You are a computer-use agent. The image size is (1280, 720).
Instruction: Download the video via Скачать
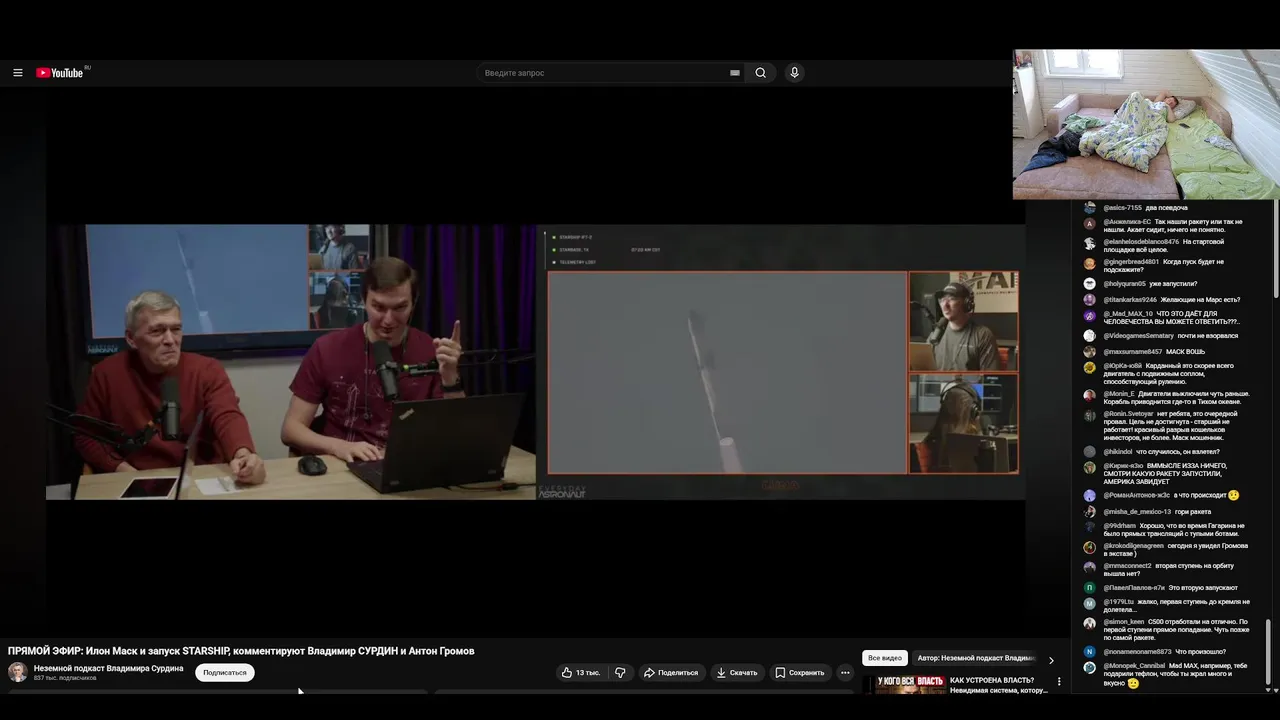click(737, 673)
